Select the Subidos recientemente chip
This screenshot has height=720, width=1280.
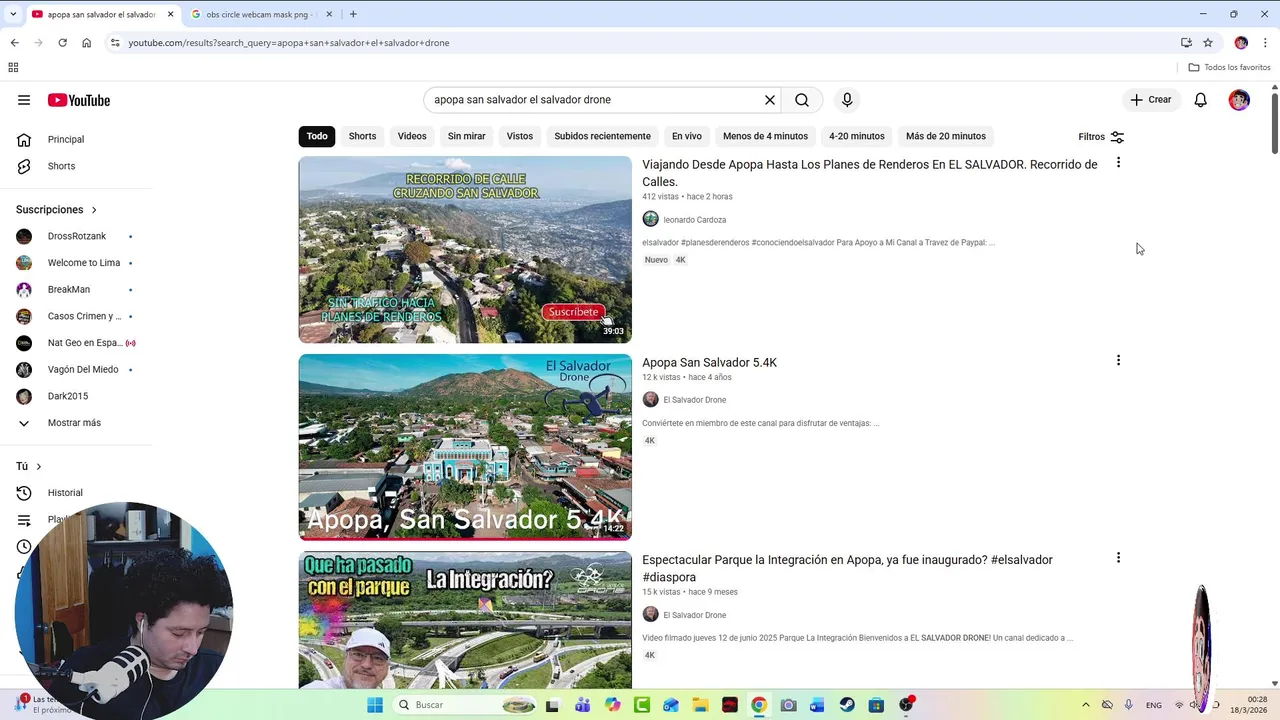pos(602,136)
